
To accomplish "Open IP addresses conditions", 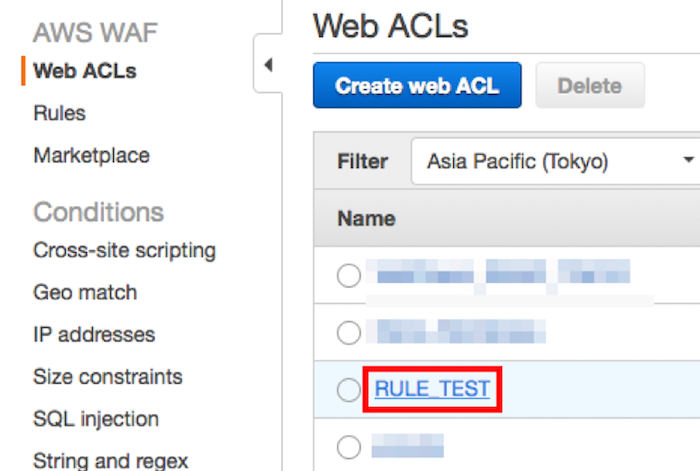I will [x=94, y=334].
